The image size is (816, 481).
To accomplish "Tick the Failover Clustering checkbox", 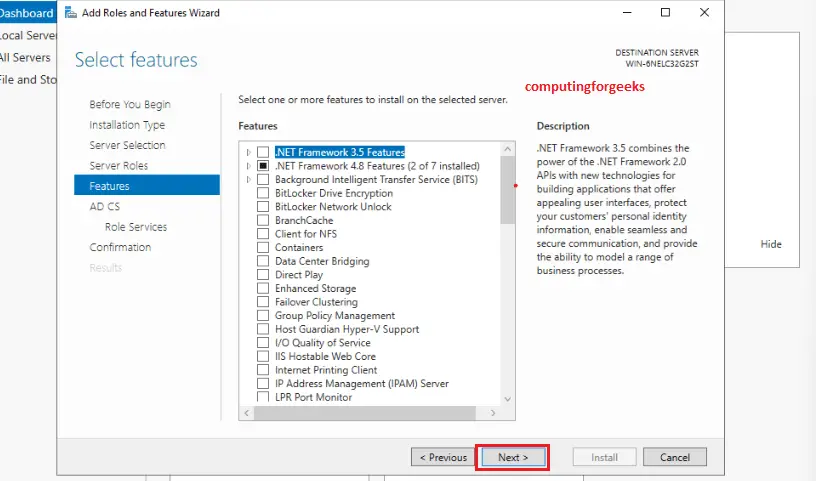I will tap(263, 301).
